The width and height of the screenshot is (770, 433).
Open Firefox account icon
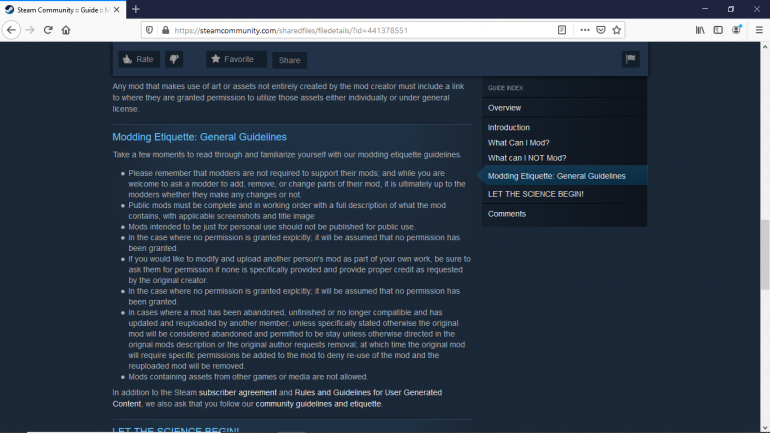pyautogui.click(x=736, y=30)
